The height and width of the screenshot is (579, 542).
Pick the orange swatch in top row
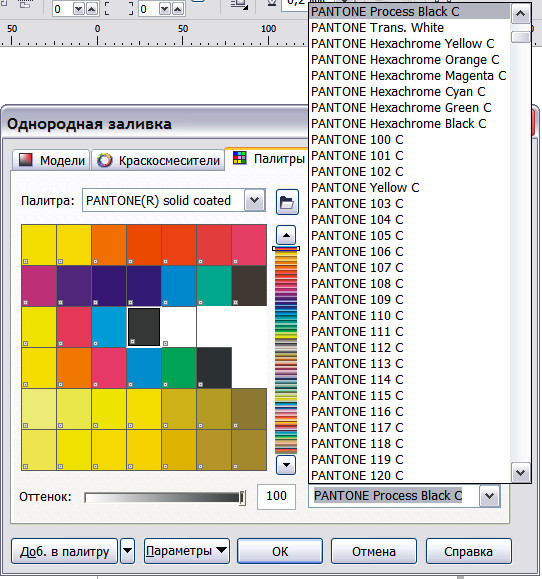pyautogui.click(x=109, y=245)
